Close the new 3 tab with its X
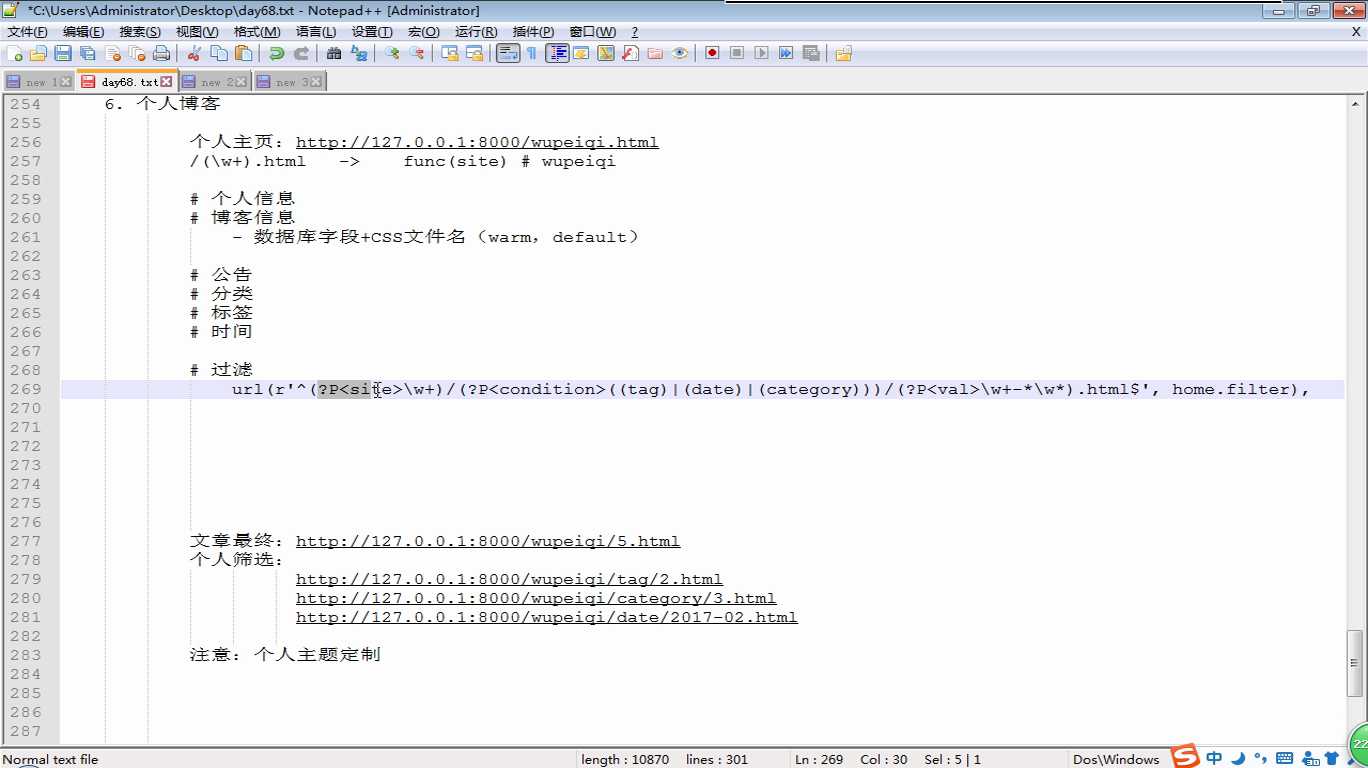The width and height of the screenshot is (1368, 768). (x=316, y=82)
